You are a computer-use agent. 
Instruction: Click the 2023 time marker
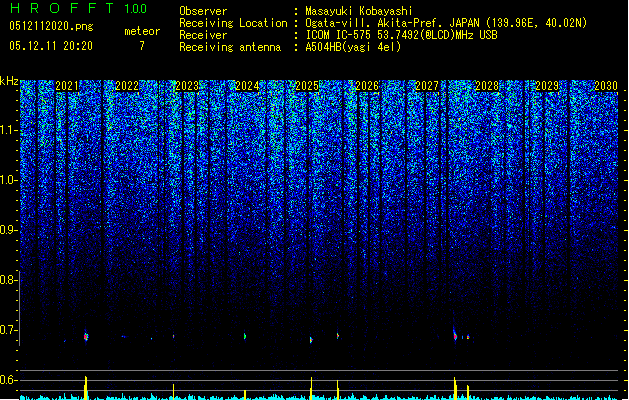[187, 86]
